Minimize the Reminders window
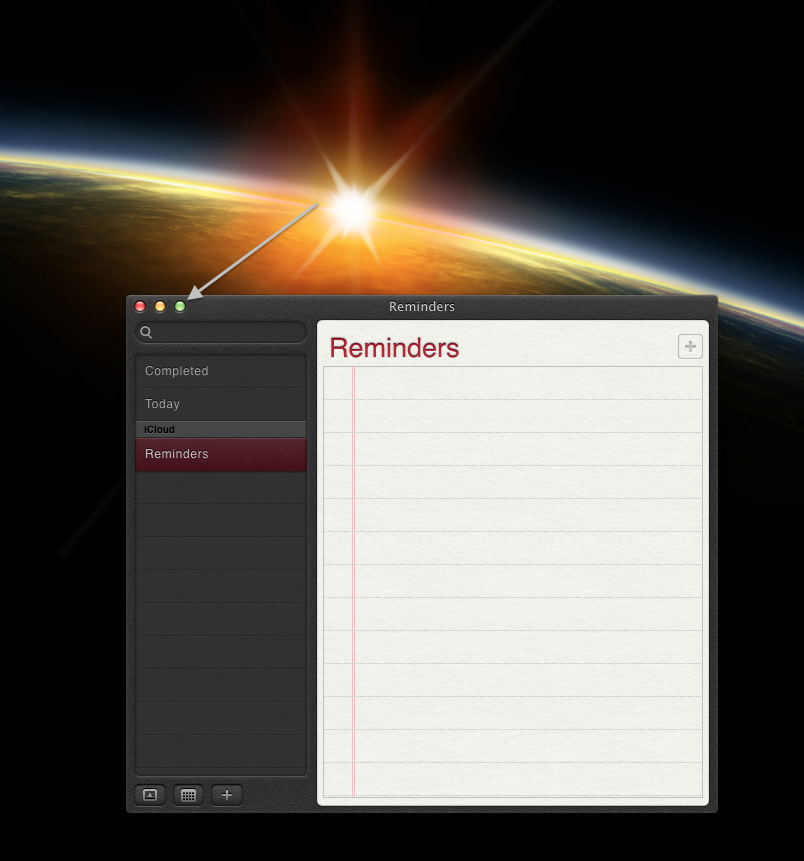The image size is (804, 861). click(160, 306)
